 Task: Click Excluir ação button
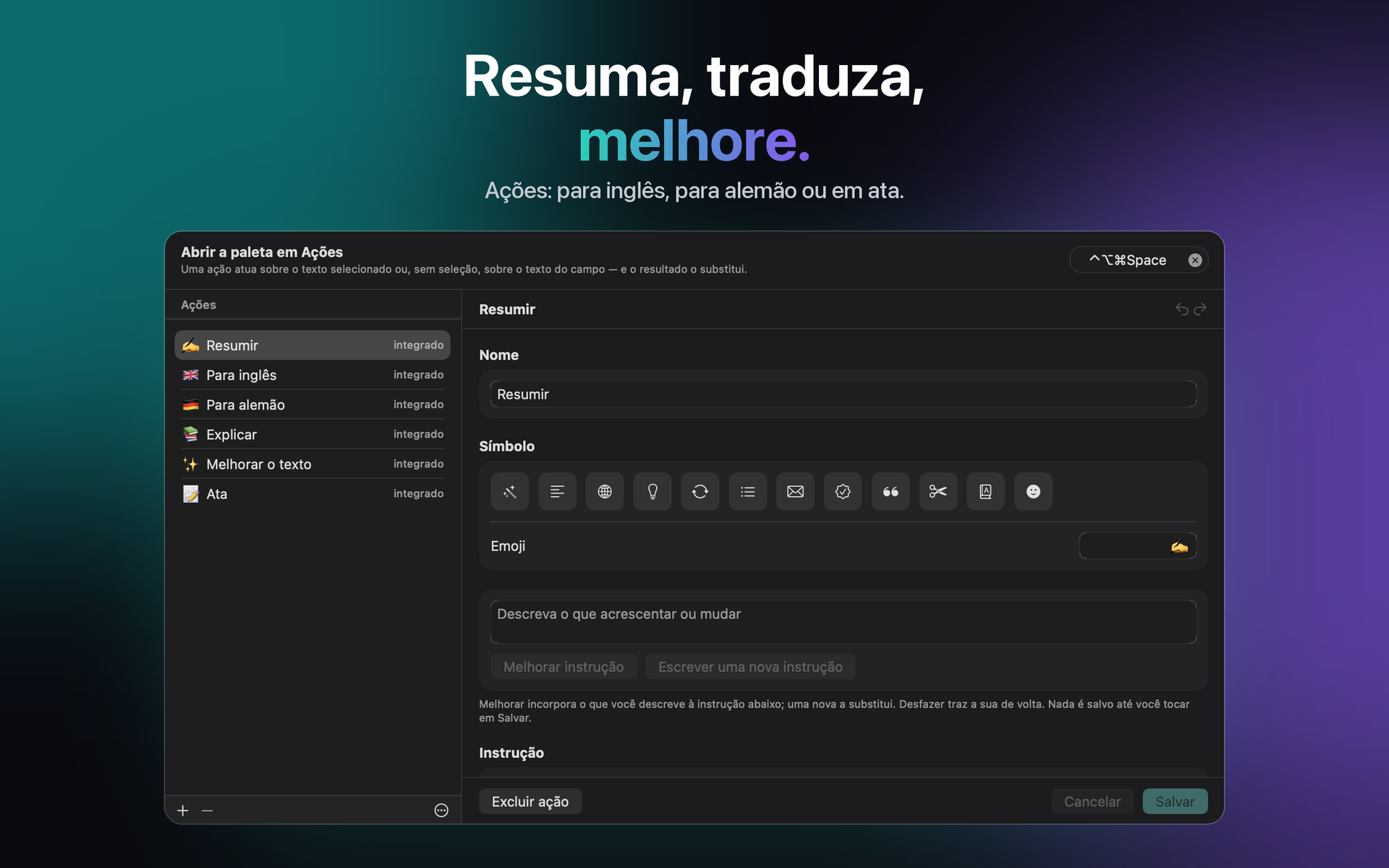coord(530,801)
